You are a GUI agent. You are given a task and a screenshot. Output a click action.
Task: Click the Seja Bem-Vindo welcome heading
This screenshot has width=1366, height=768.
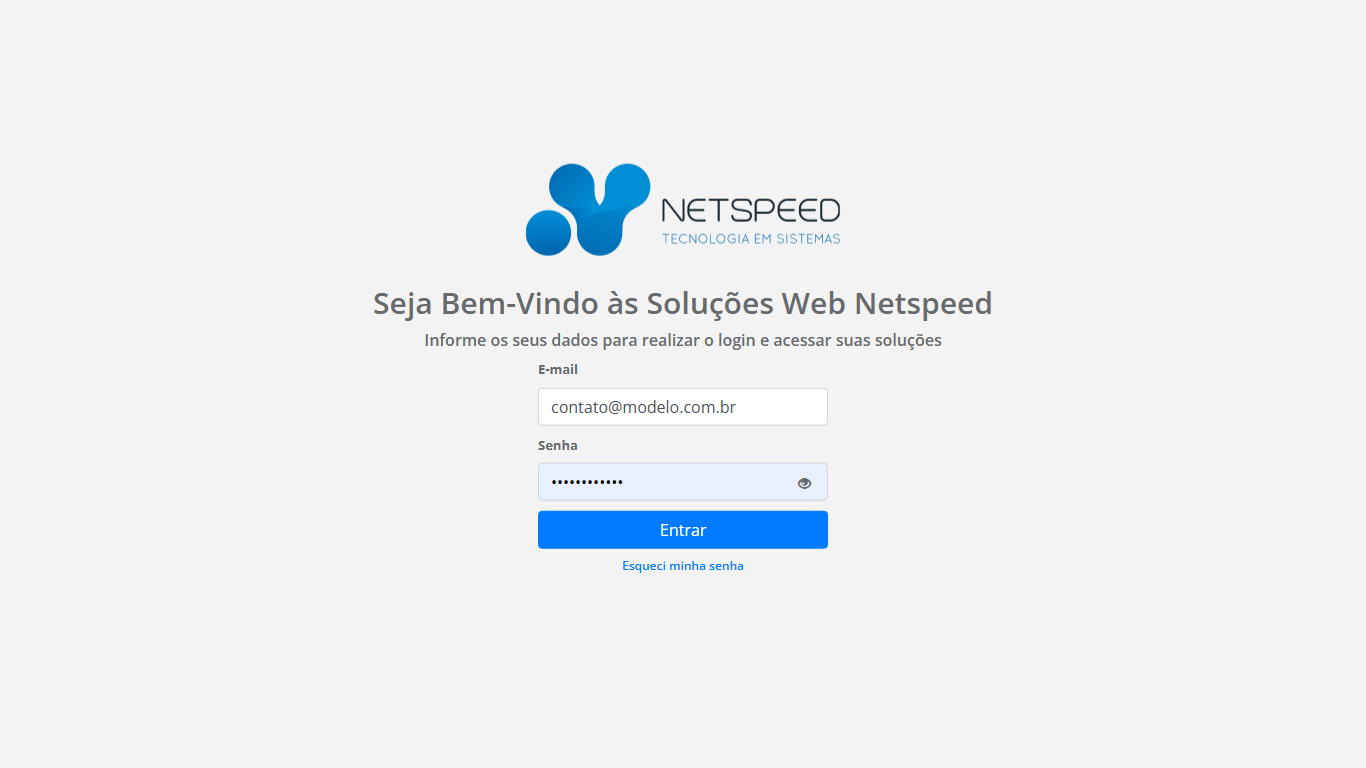tap(683, 303)
